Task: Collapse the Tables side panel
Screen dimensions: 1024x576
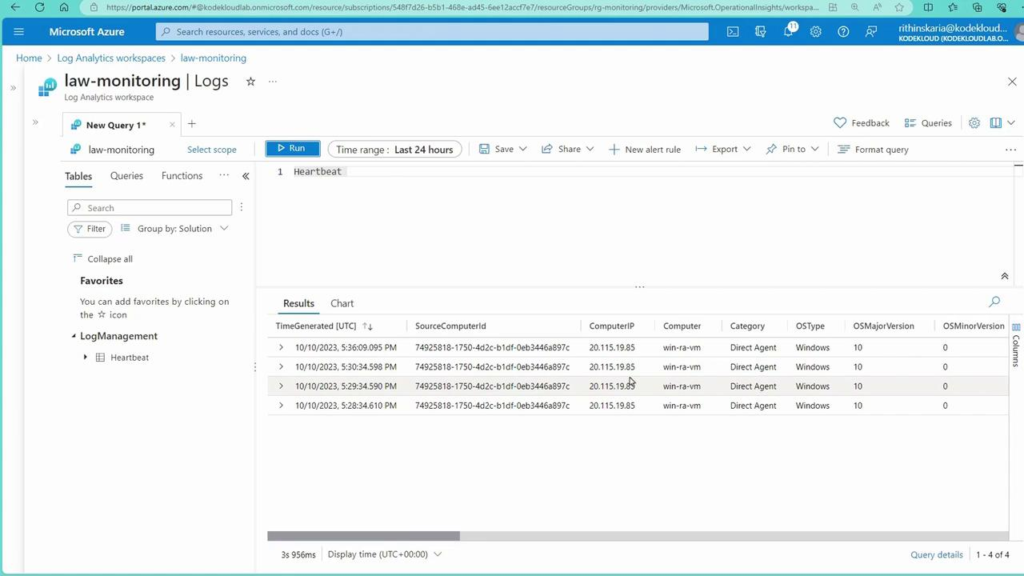Action: [x=245, y=175]
